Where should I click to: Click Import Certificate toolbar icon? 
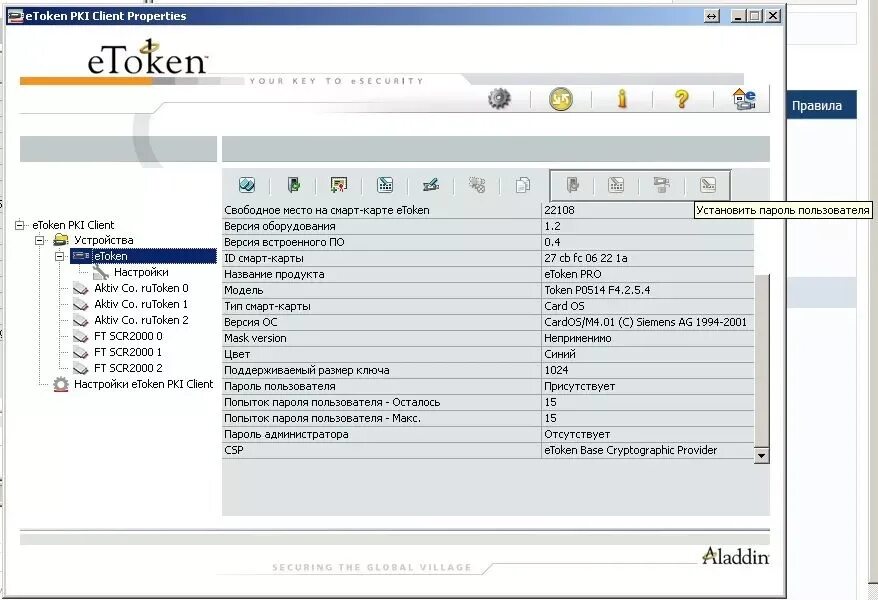[339, 185]
